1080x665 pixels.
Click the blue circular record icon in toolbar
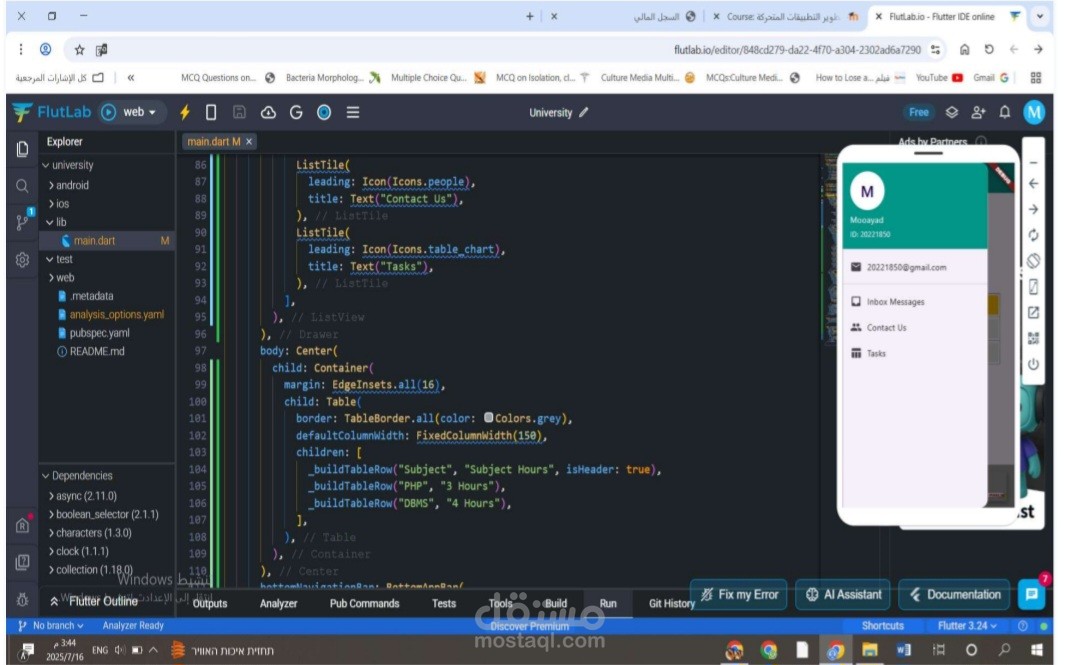click(324, 112)
